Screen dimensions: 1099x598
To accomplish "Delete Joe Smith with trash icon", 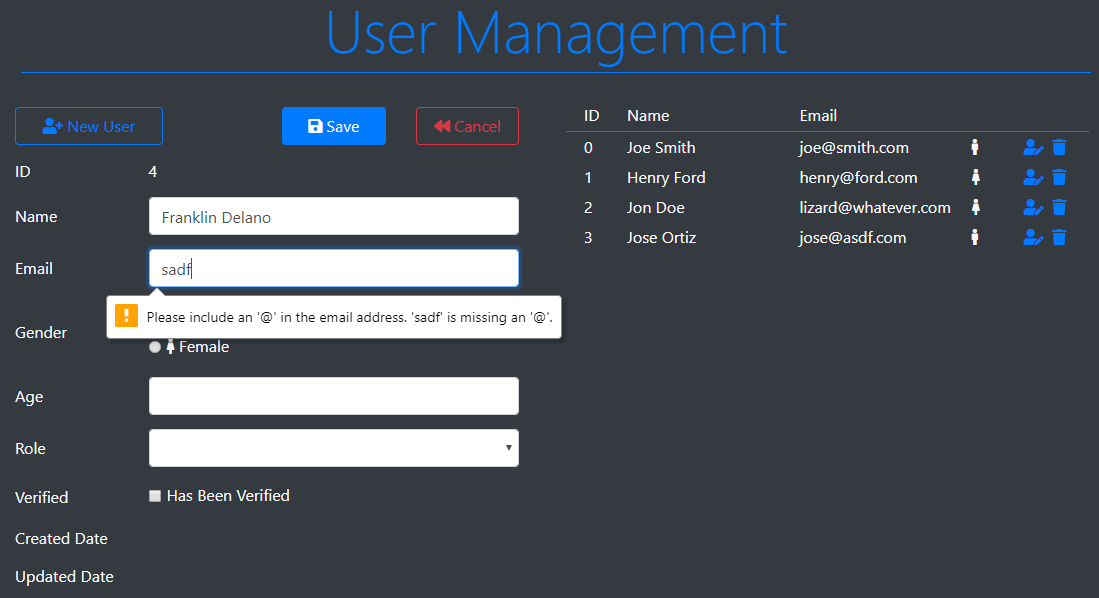I will tap(1060, 148).
